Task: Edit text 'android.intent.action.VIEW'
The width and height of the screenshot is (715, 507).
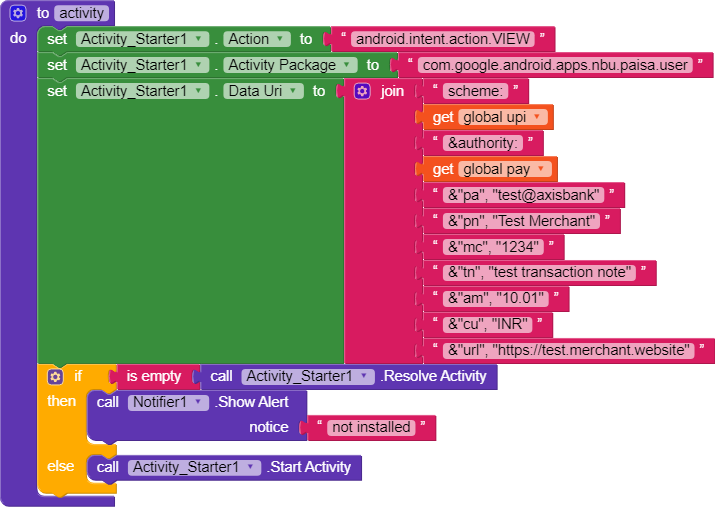Action: click(442, 39)
